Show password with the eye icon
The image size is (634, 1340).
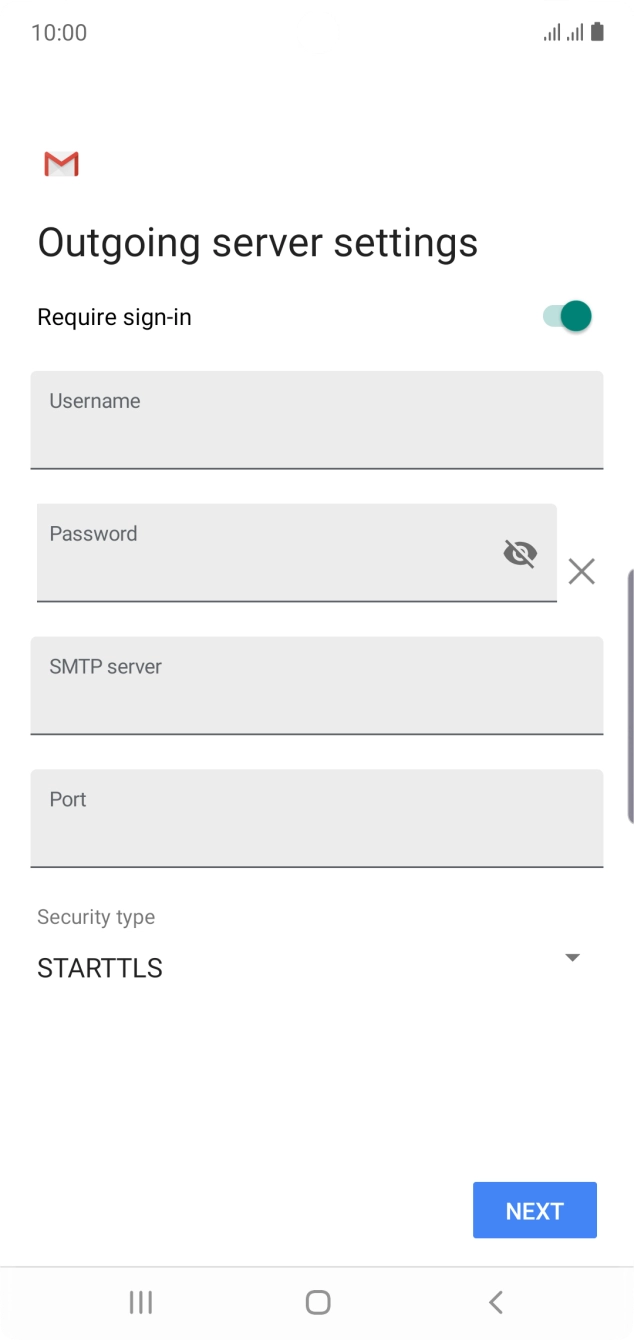click(520, 553)
